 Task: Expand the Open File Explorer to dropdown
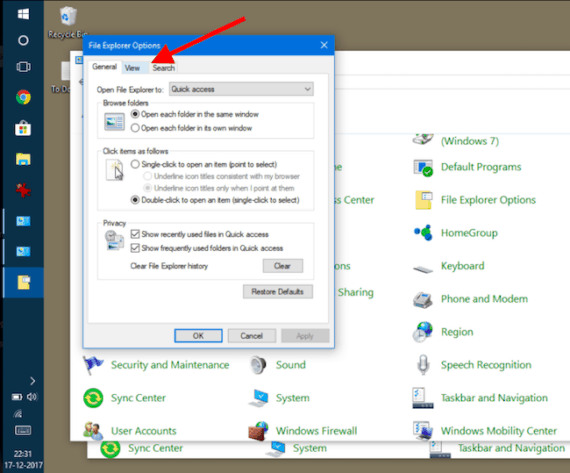(241, 89)
